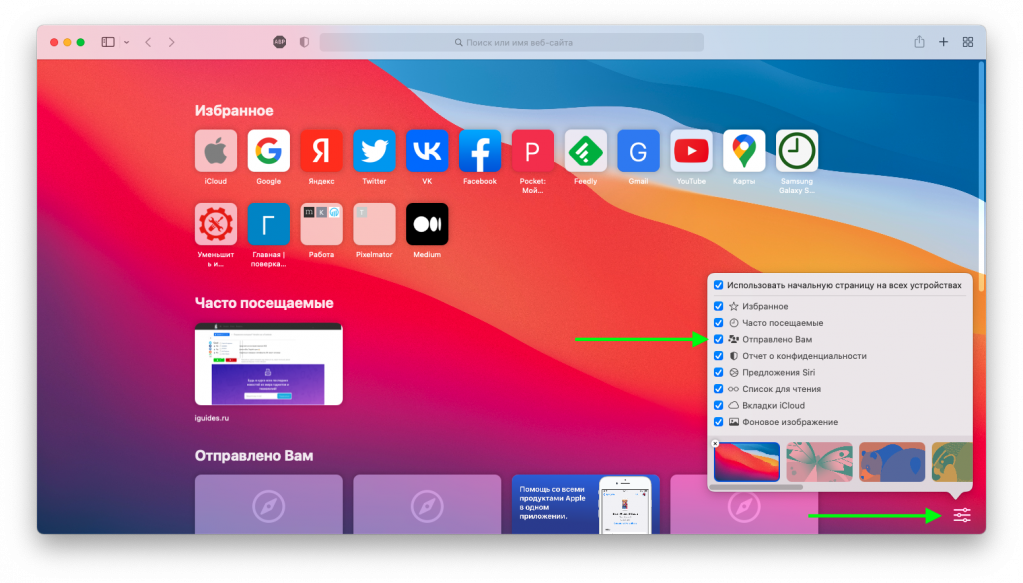Open the first Отправлено Вам placeholder card

tap(268, 504)
